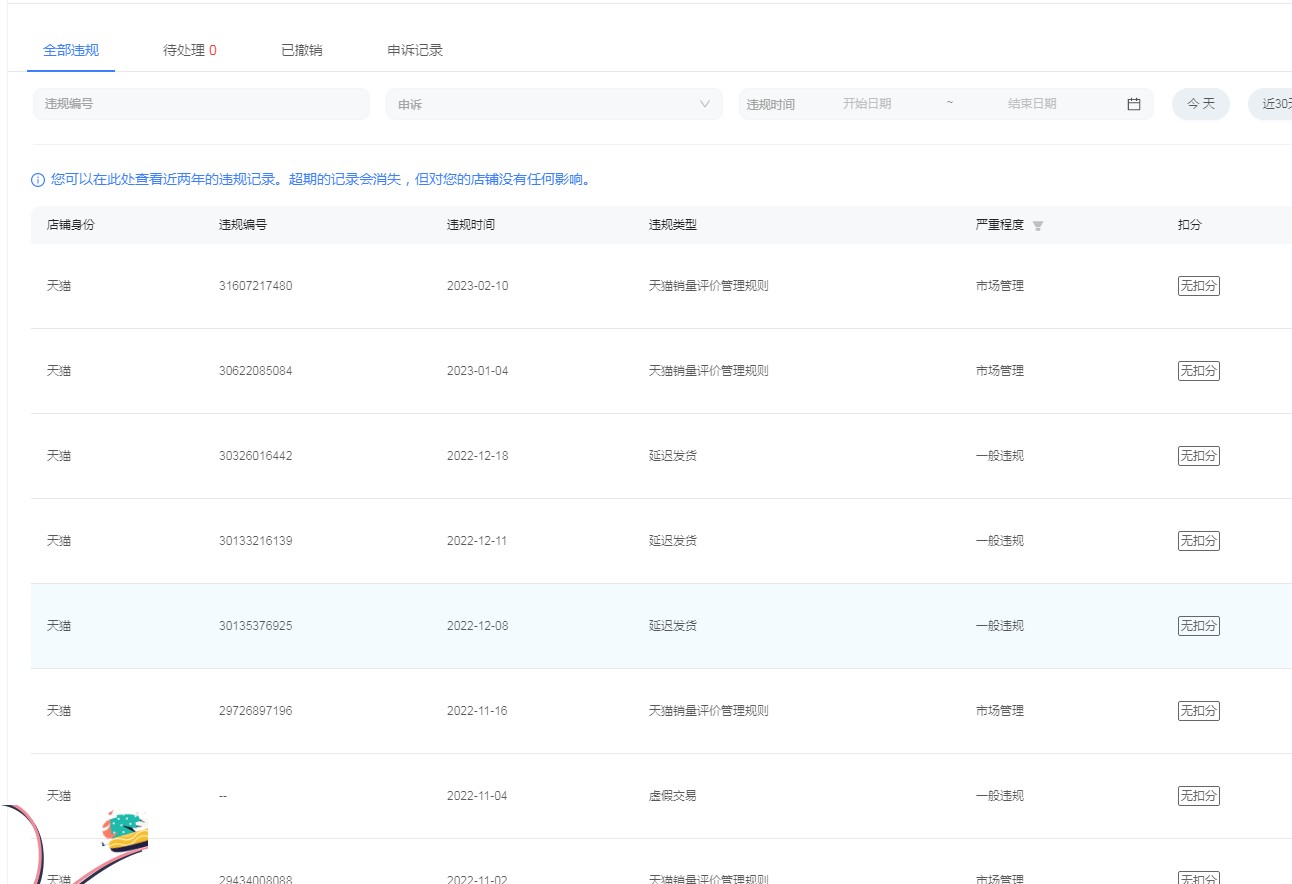Set the 结束日期 end date field
The image size is (1292, 884).
point(1032,104)
